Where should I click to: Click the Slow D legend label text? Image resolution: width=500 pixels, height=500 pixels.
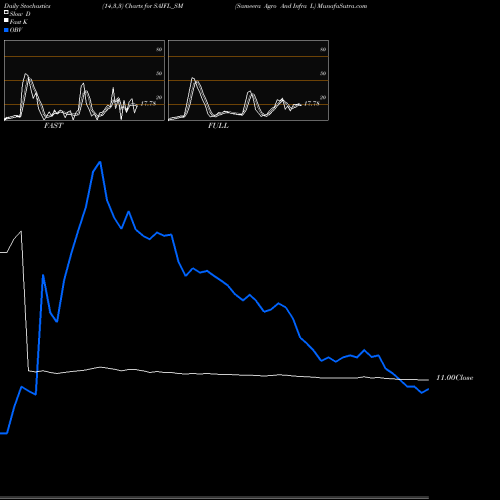[x=20, y=14]
